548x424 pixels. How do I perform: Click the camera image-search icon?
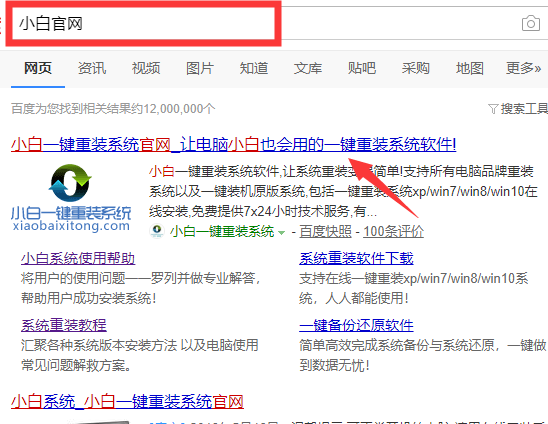pyautogui.click(x=531, y=23)
